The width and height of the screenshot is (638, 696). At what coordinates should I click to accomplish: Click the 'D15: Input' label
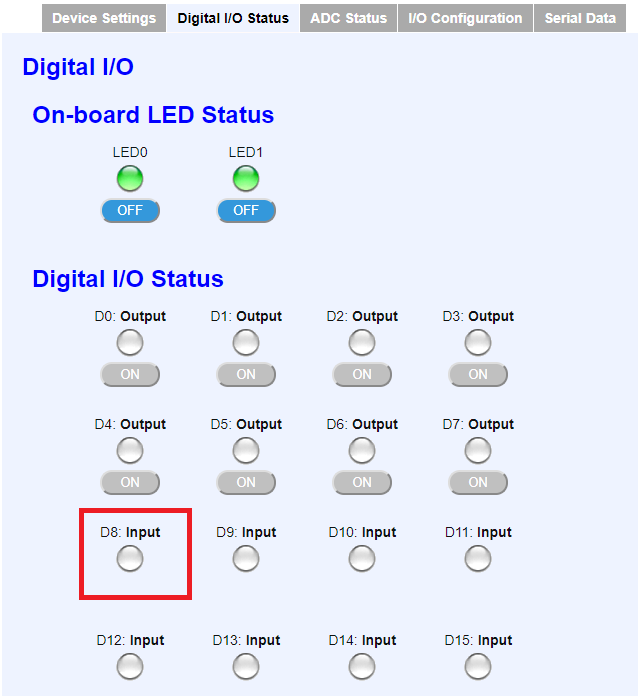[478, 641]
